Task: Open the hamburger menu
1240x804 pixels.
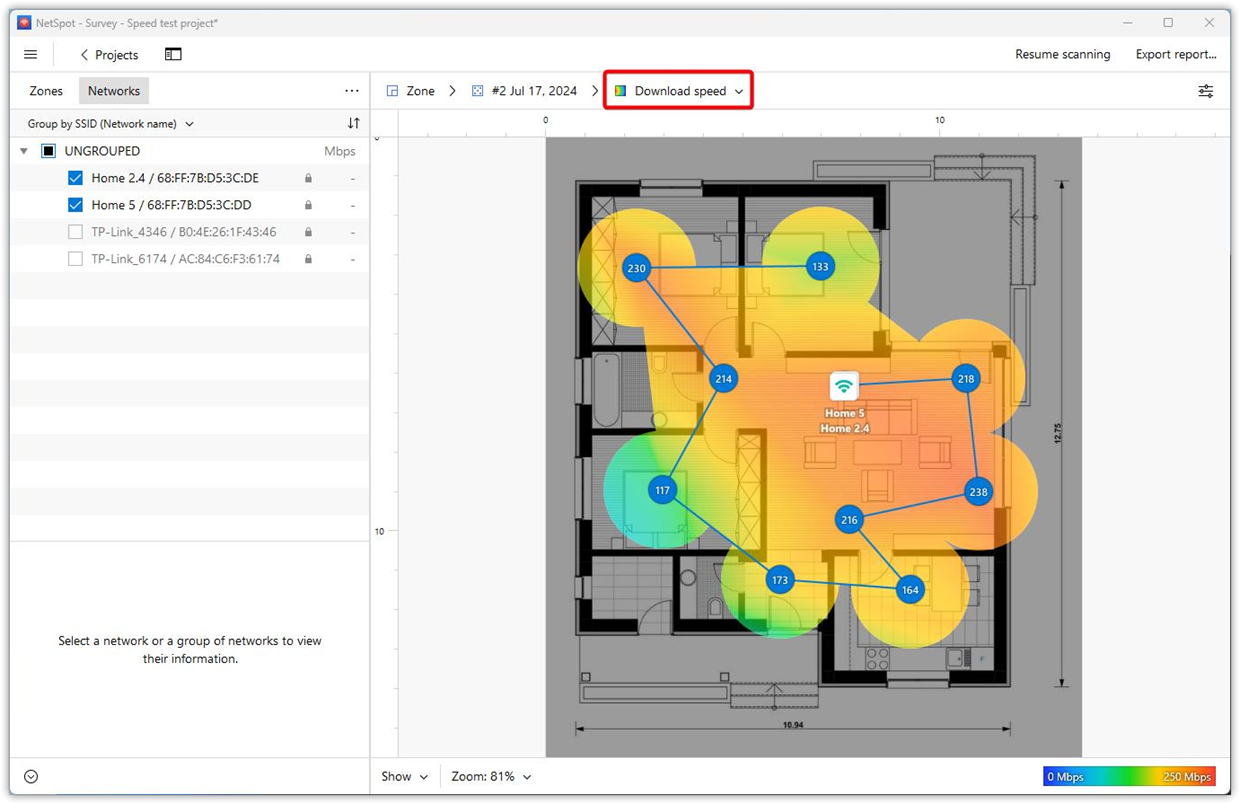Action: tap(30, 54)
